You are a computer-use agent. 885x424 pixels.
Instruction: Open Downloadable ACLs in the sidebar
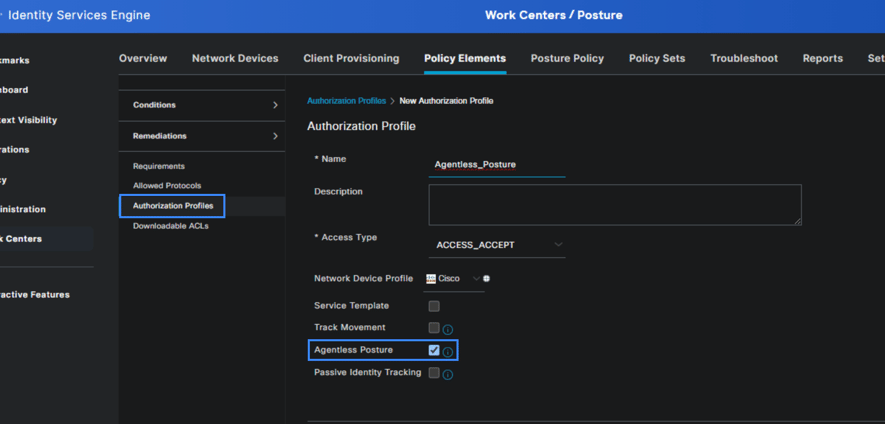click(x=171, y=226)
